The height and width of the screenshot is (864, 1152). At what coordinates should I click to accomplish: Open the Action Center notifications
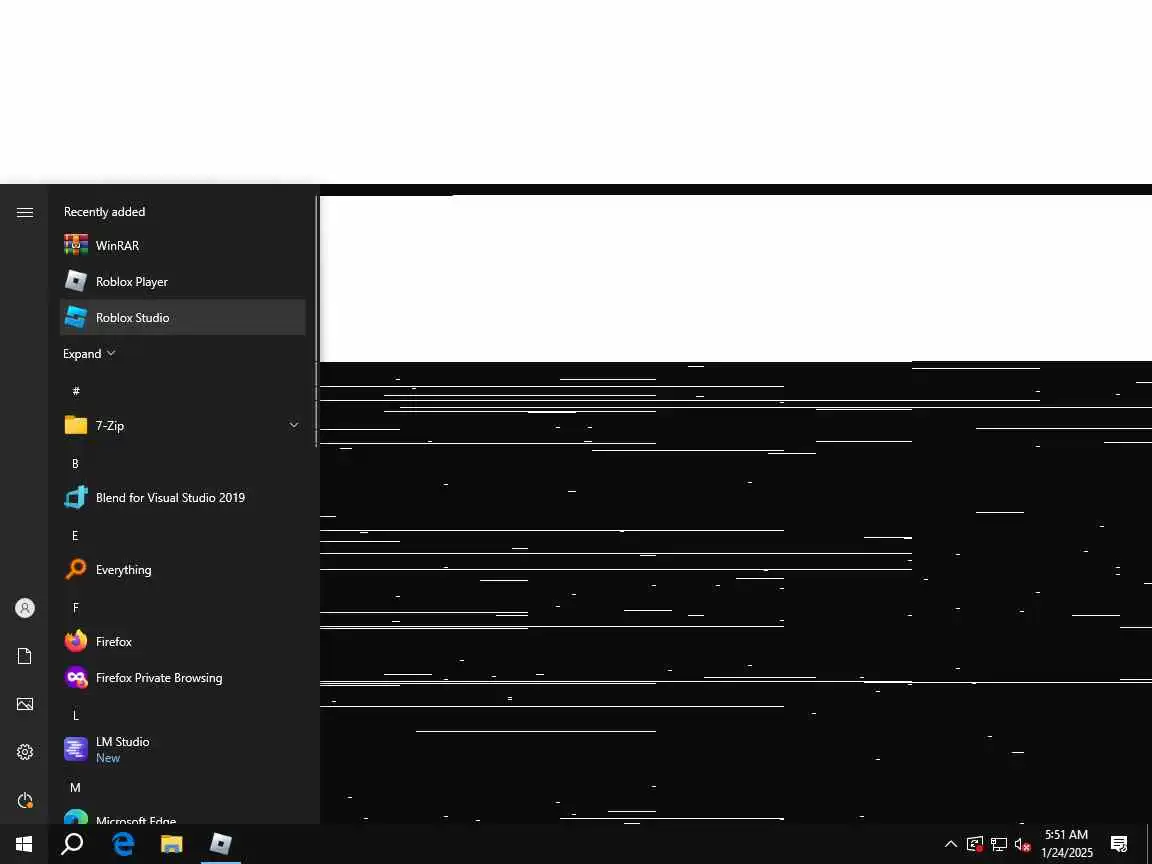pos(1119,844)
